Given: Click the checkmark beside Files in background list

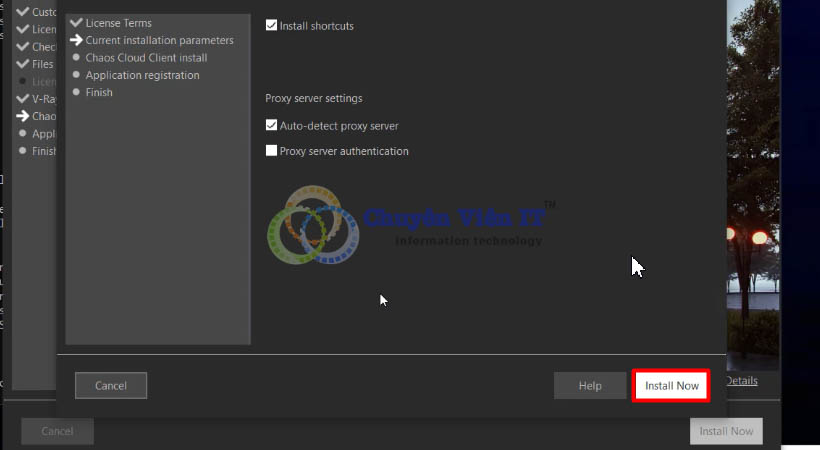Looking at the screenshot, I should [x=23, y=64].
